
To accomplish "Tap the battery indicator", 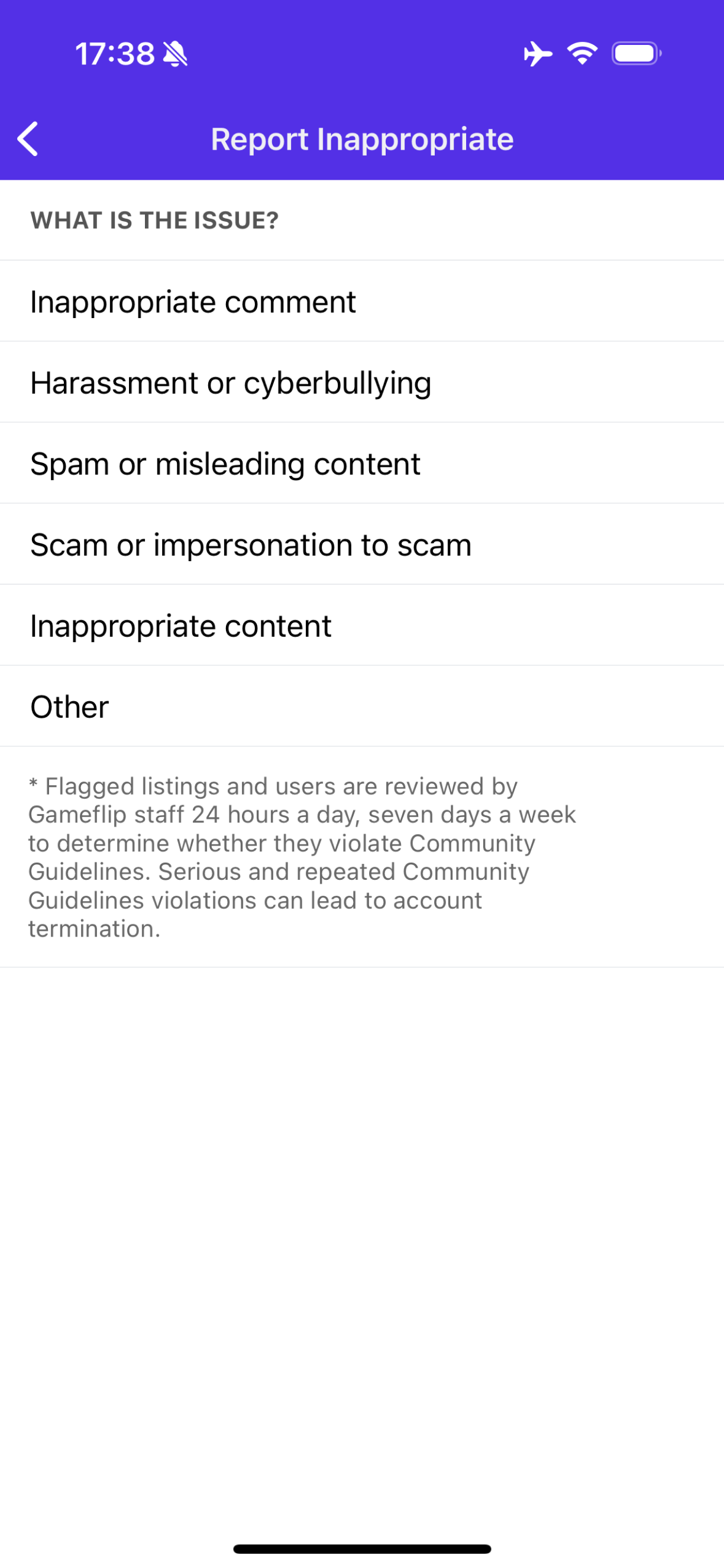I will pyautogui.click(x=636, y=54).
